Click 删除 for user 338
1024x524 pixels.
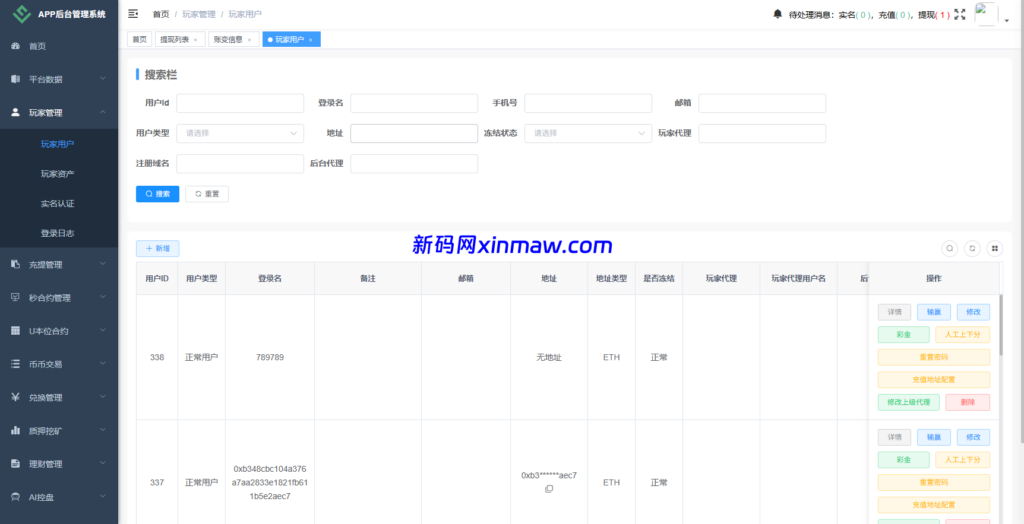pos(968,402)
